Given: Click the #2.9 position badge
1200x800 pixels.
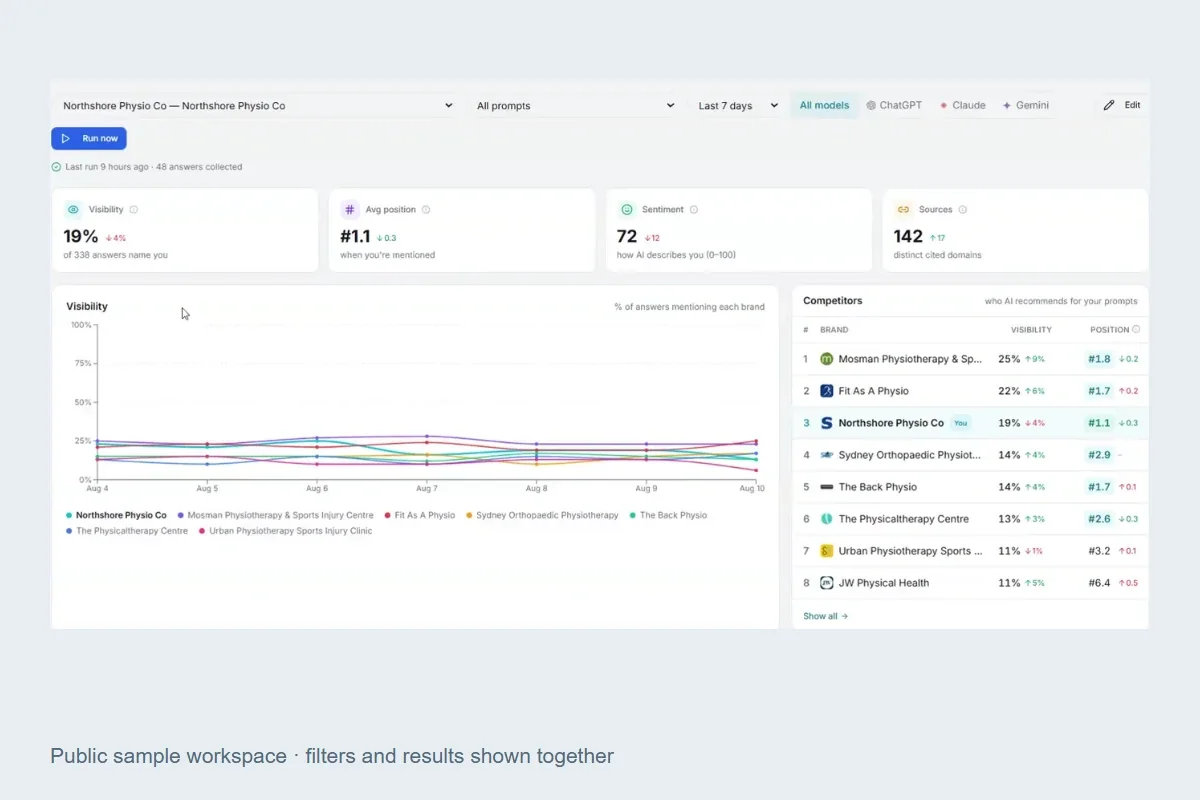Looking at the screenshot, I should 1099,455.
